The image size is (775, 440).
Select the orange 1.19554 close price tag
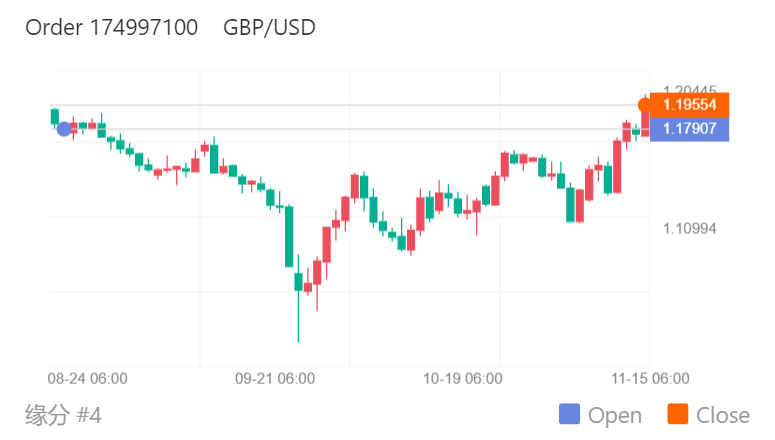(689, 105)
